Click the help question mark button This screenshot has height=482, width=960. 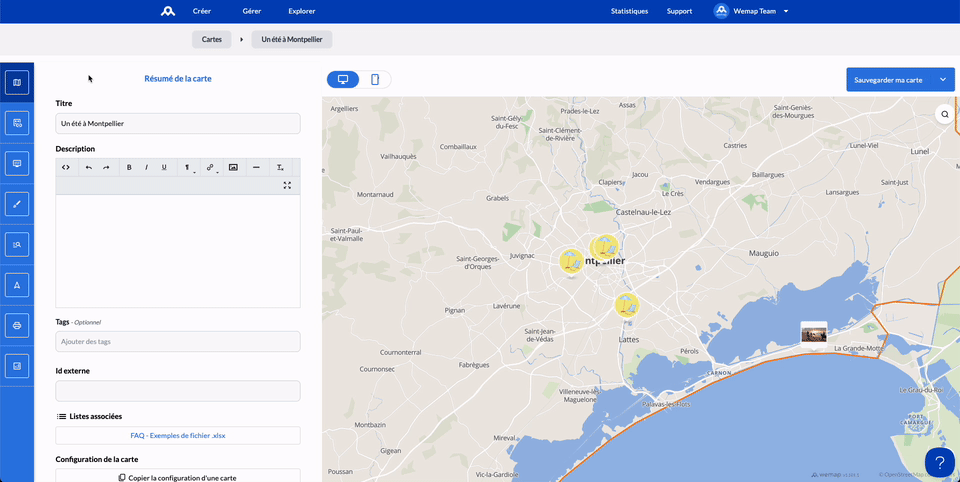point(939,462)
